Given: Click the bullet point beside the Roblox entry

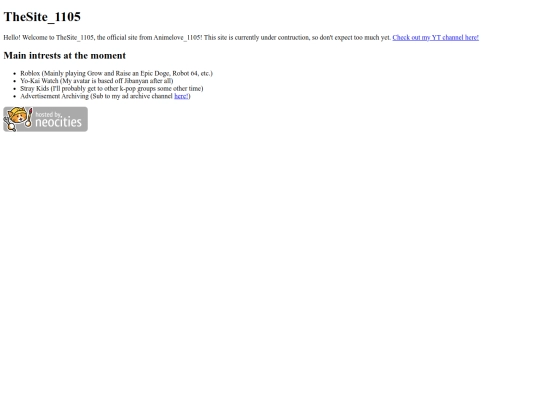Looking at the screenshot, I should (14, 73).
